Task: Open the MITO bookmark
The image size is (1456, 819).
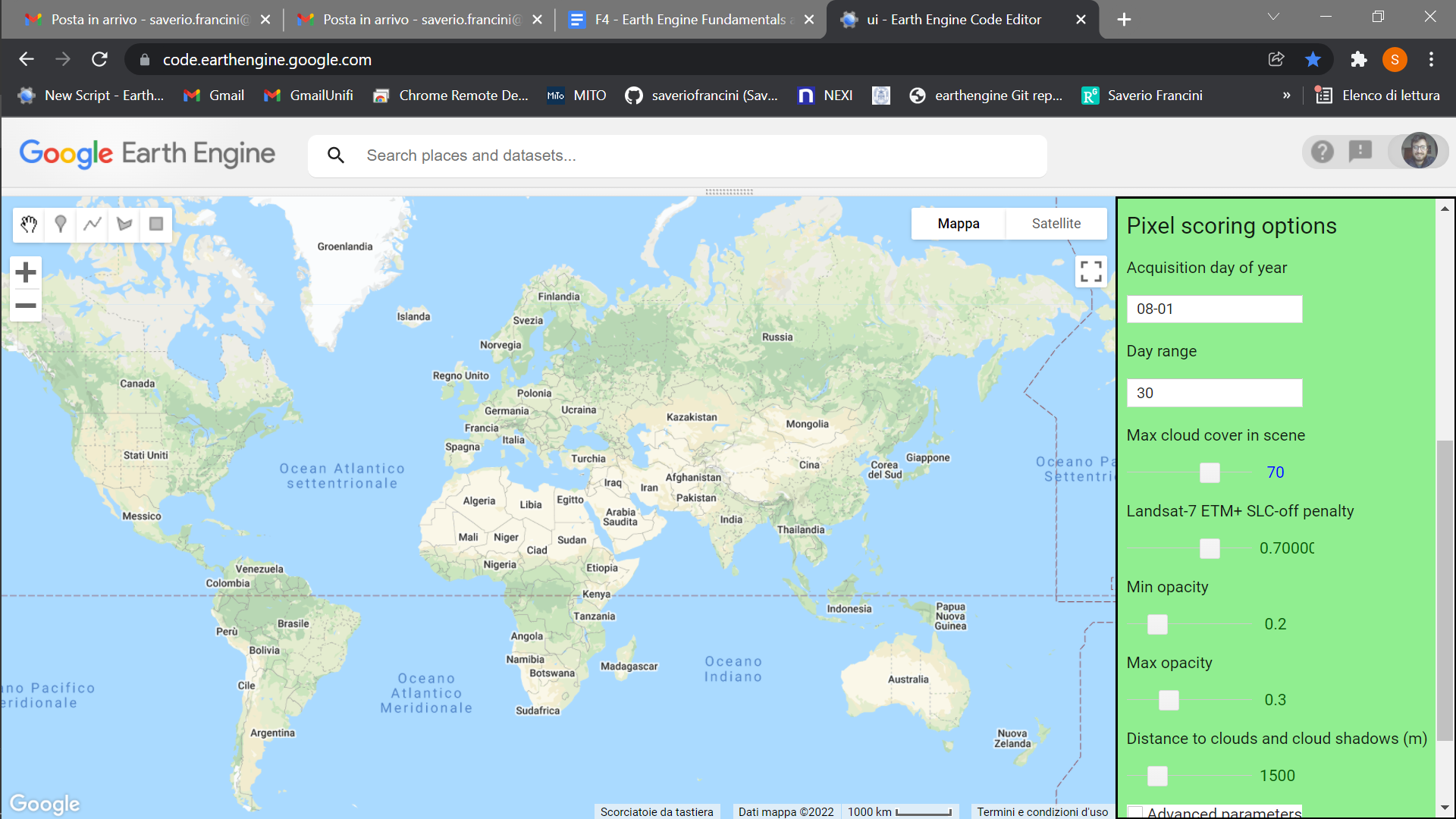Action: [x=577, y=96]
